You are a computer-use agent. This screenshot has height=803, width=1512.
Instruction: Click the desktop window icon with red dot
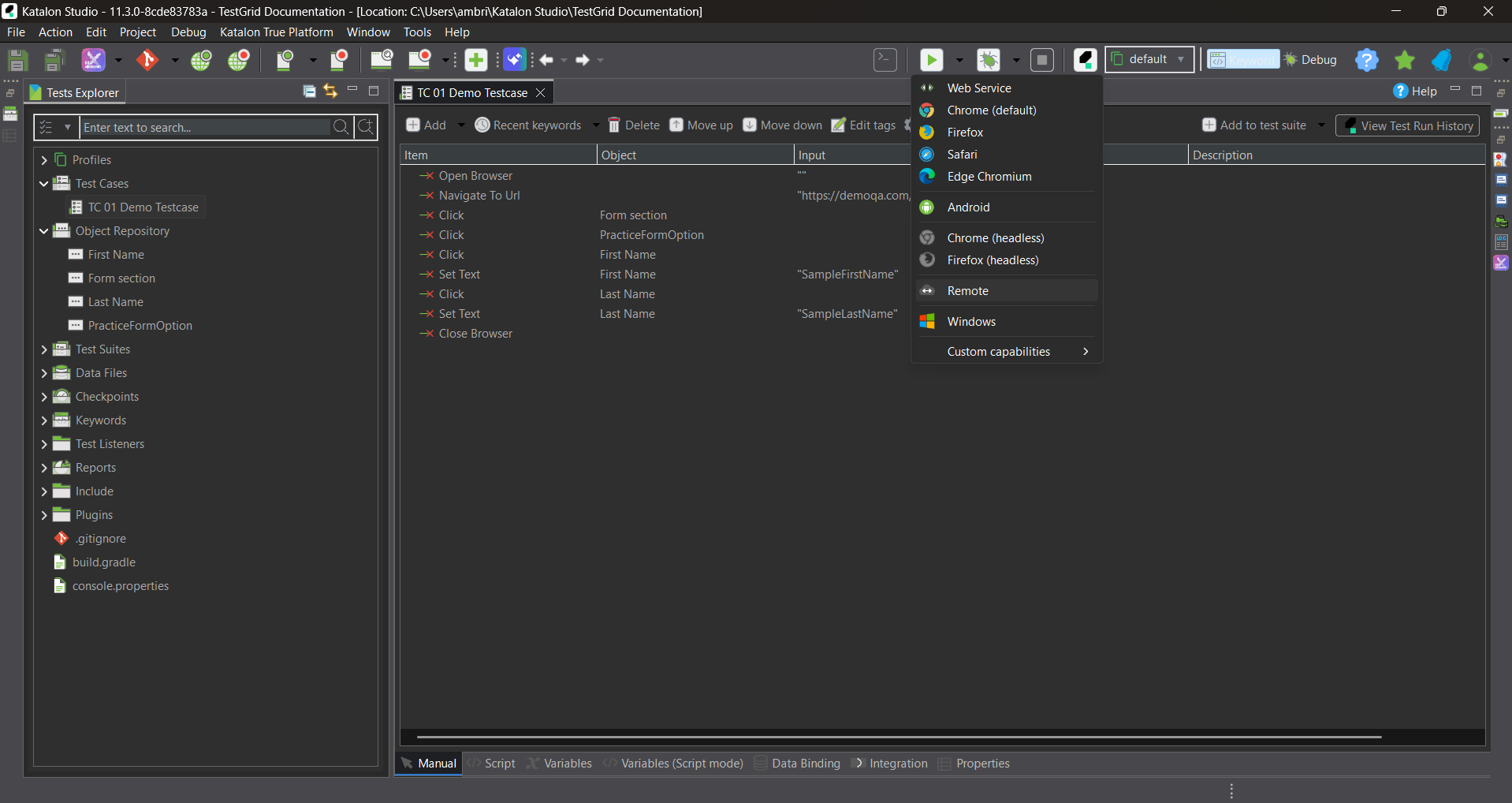tap(419, 60)
